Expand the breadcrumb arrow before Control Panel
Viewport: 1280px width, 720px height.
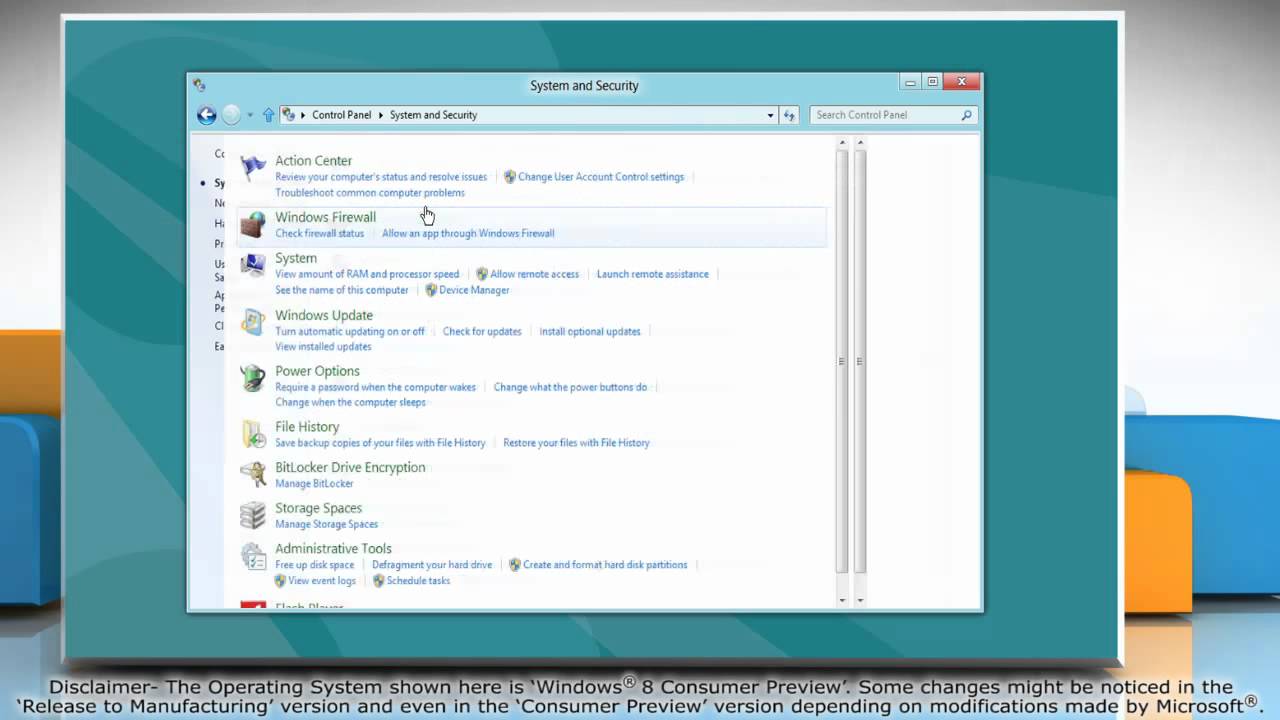point(303,115)
